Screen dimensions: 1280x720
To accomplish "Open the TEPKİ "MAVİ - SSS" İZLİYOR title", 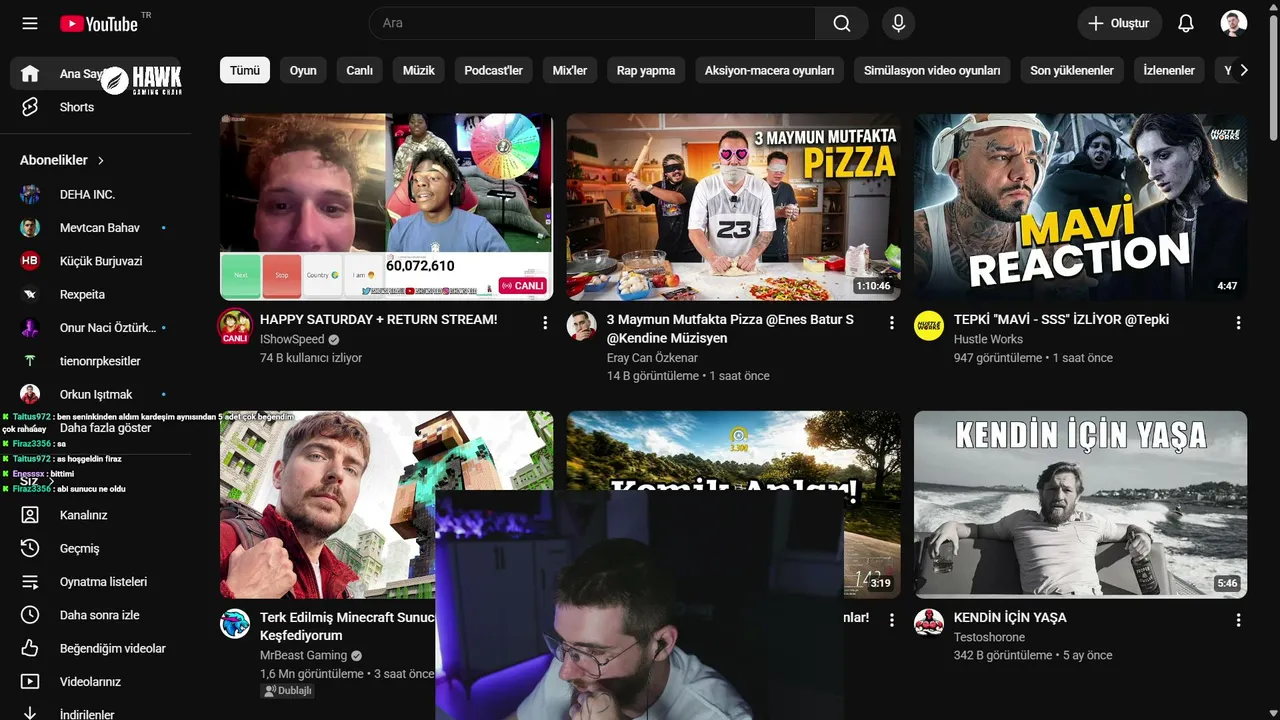I will pos(1061,320).
